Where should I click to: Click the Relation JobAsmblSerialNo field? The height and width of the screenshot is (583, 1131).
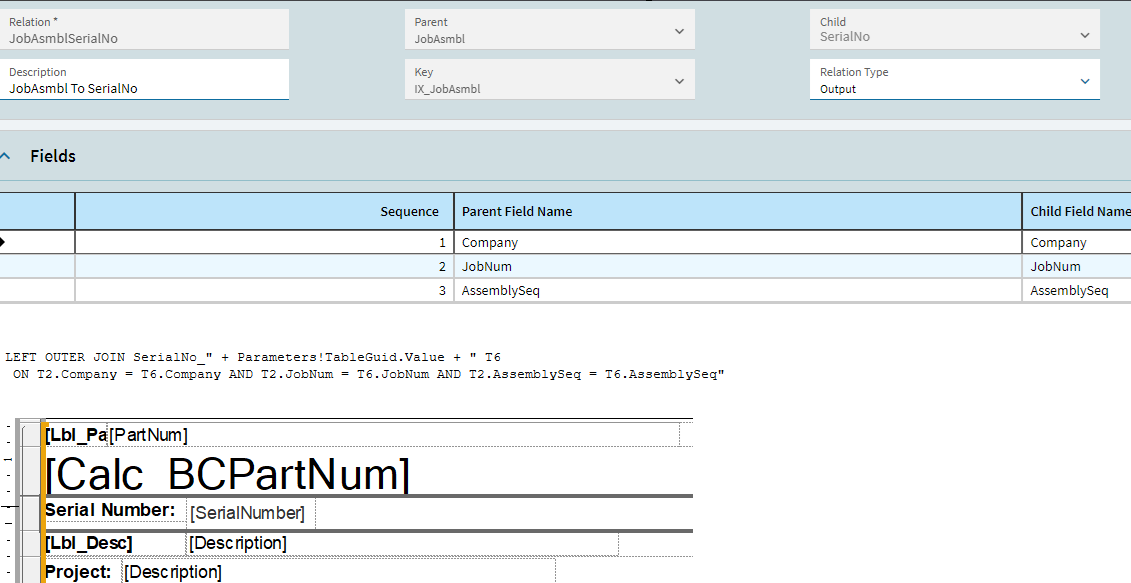pos(144,29)
